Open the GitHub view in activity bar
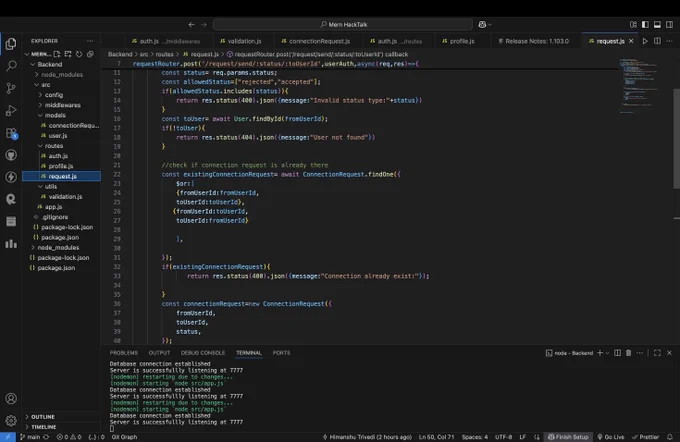The image size is (680, 442). [x=11, y=155]
